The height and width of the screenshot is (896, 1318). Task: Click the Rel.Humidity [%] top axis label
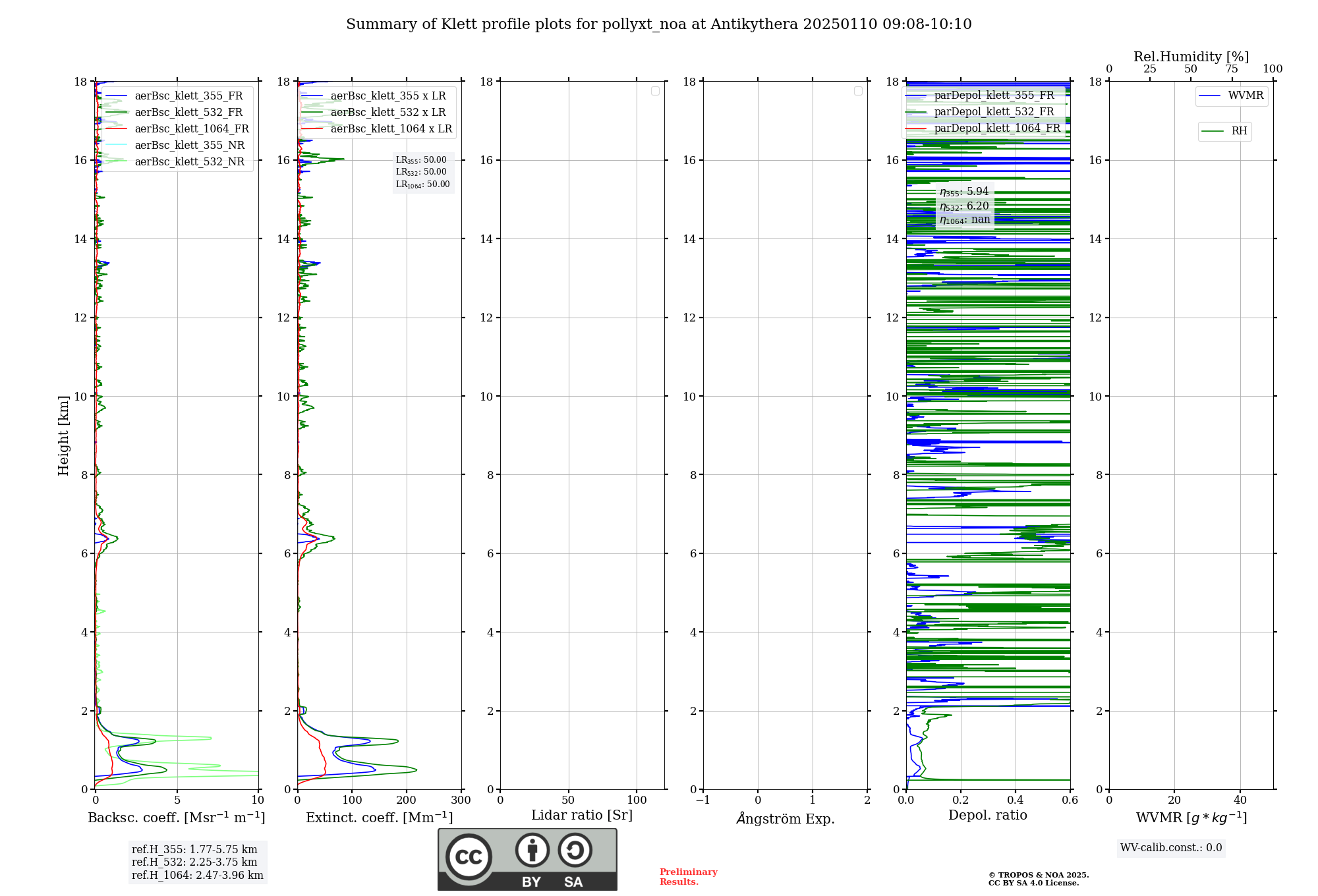[1191, 57]
